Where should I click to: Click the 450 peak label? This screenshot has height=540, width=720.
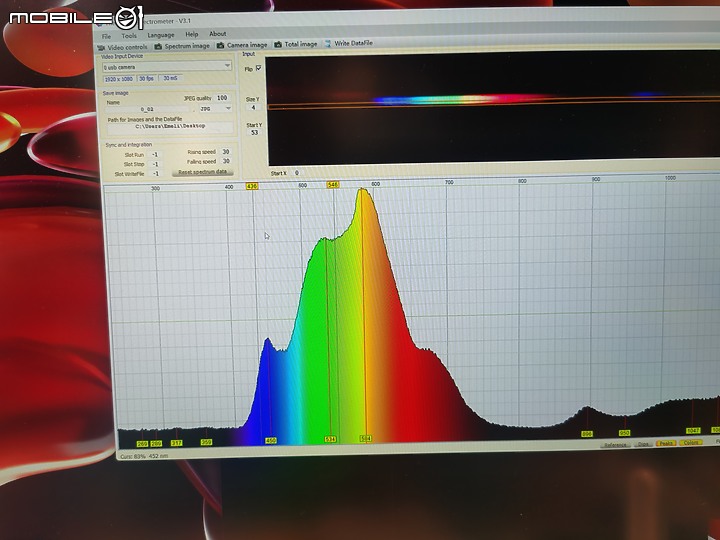click(271, 441)
